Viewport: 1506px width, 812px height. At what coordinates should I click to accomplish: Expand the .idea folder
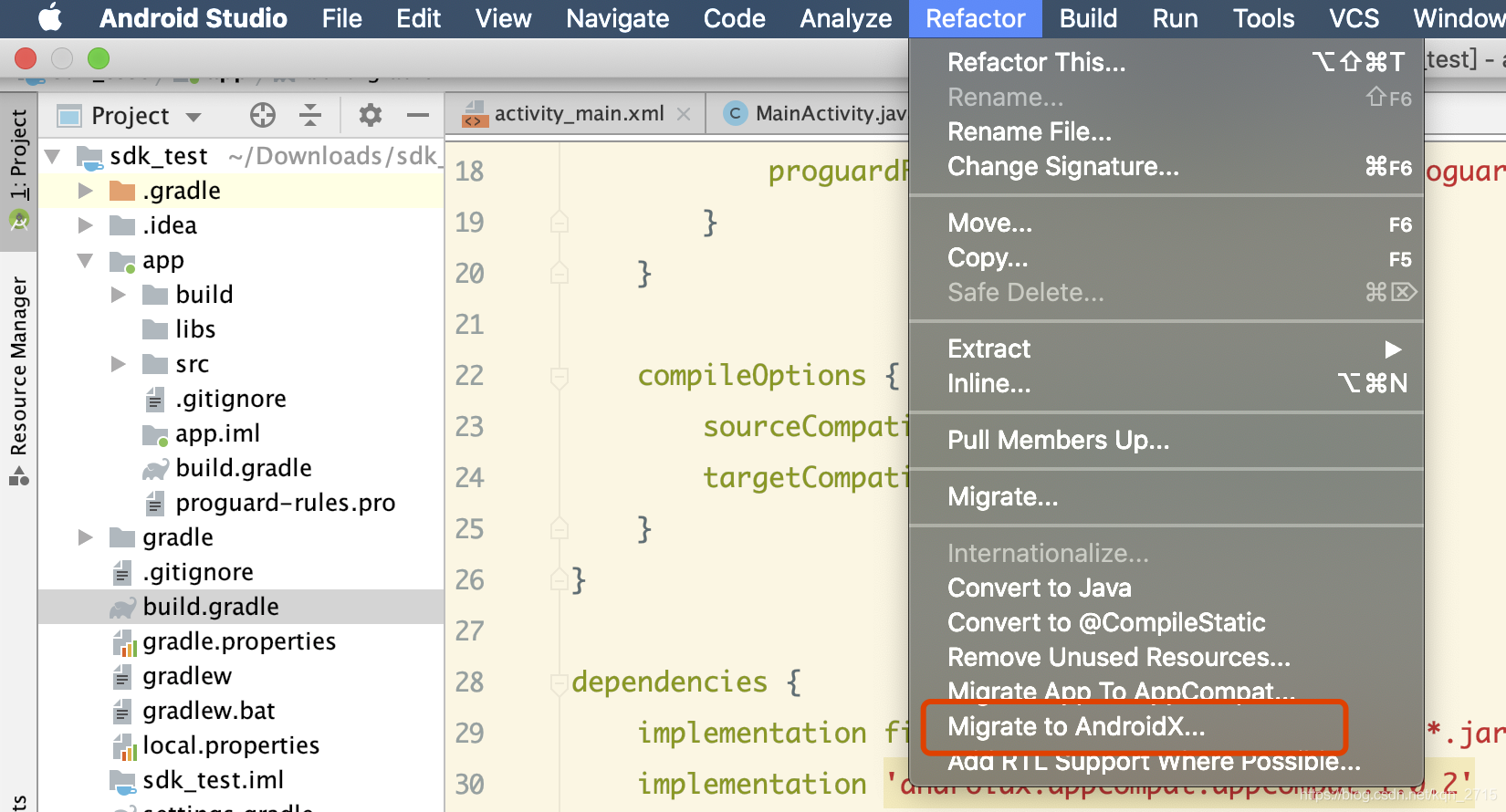tap(86, 225)
